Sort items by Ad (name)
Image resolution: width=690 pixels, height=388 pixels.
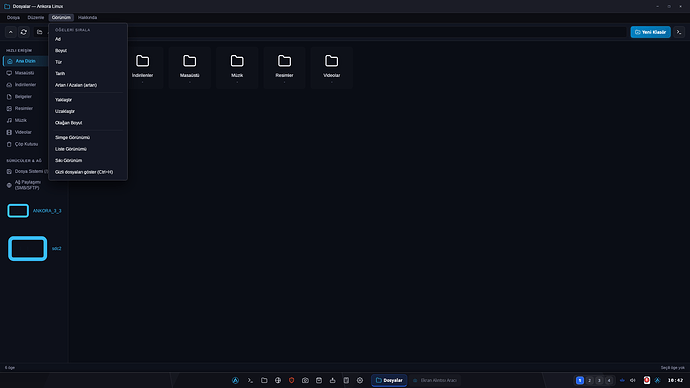tap(88, 39)
